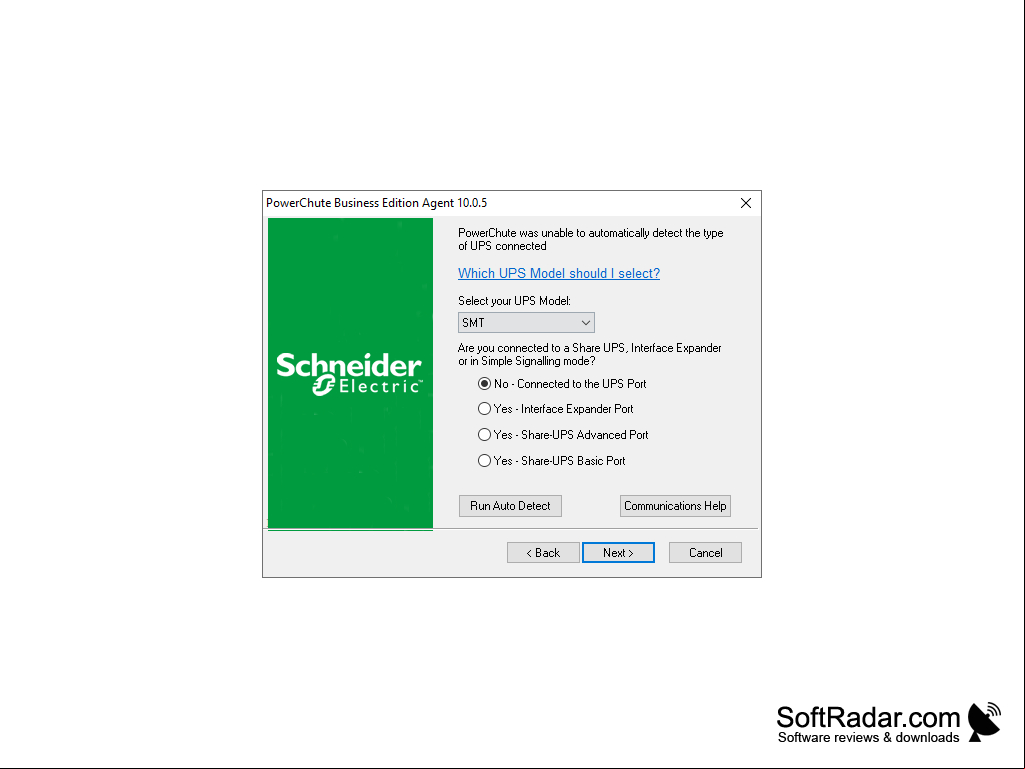Screen dimensions: 1025x769
Task: Open Communications Help
Action: point(675,506)
